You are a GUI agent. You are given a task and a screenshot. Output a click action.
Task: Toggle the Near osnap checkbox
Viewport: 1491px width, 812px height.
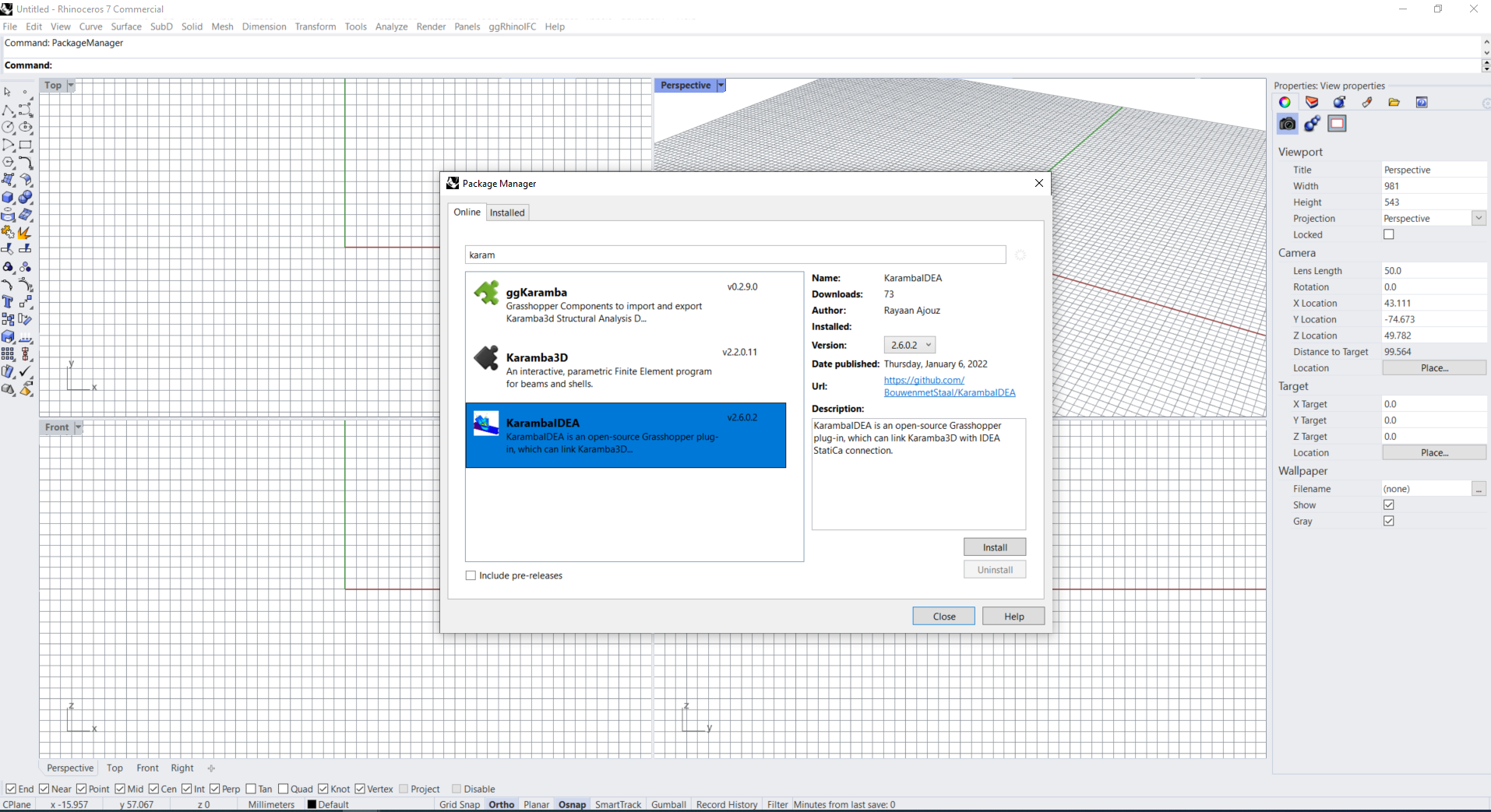tap(44, 789)
